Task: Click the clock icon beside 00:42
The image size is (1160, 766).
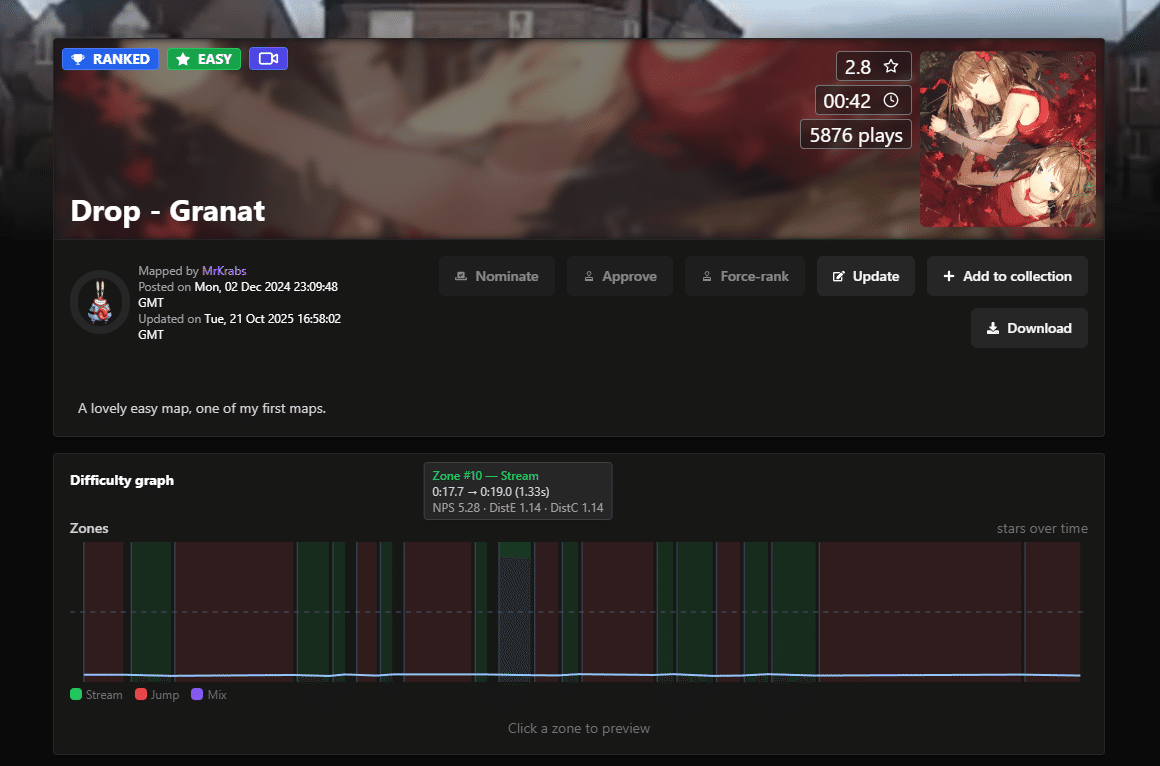Action: click(891, 101)
